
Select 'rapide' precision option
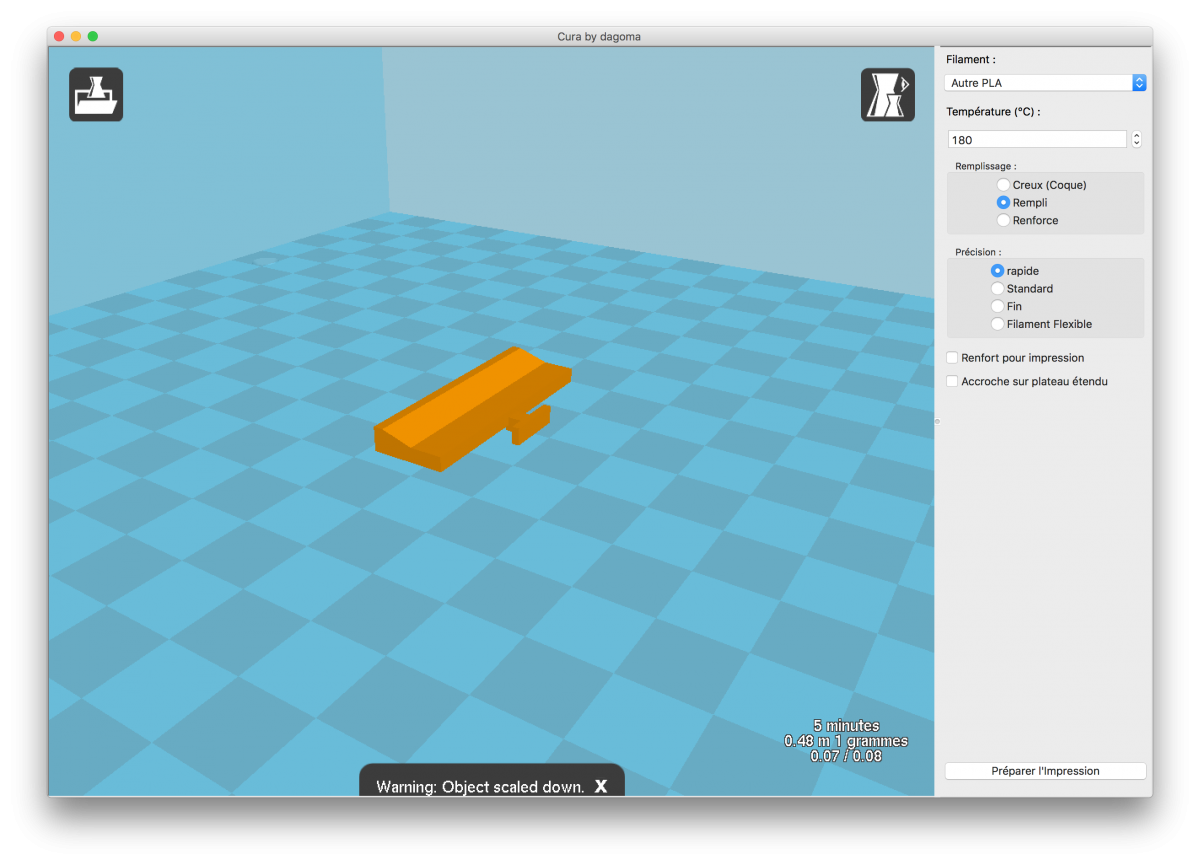click(x=1015, y=271)
